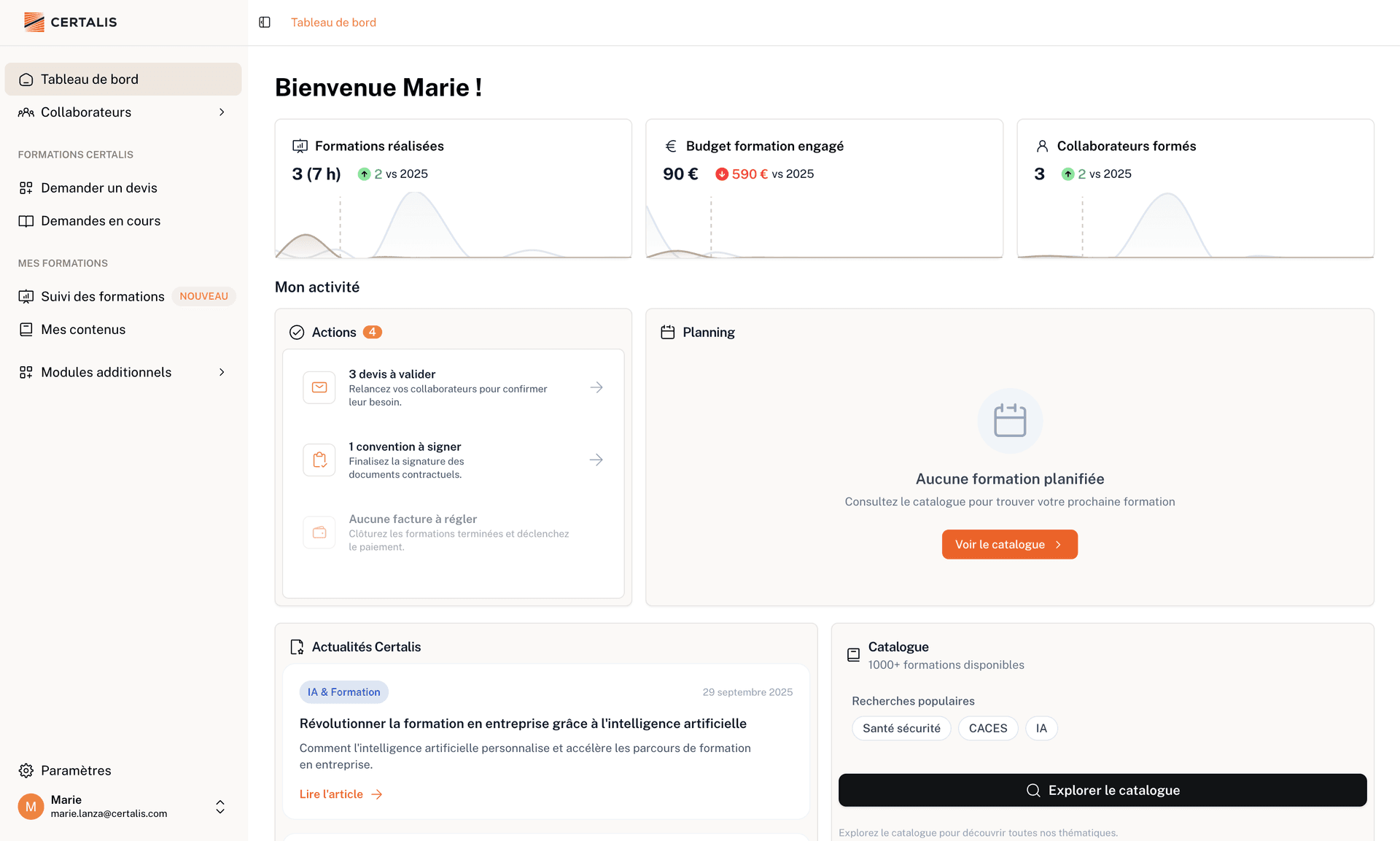
Task: Open Demander un devis menu item
Action: tap(99, 188)
